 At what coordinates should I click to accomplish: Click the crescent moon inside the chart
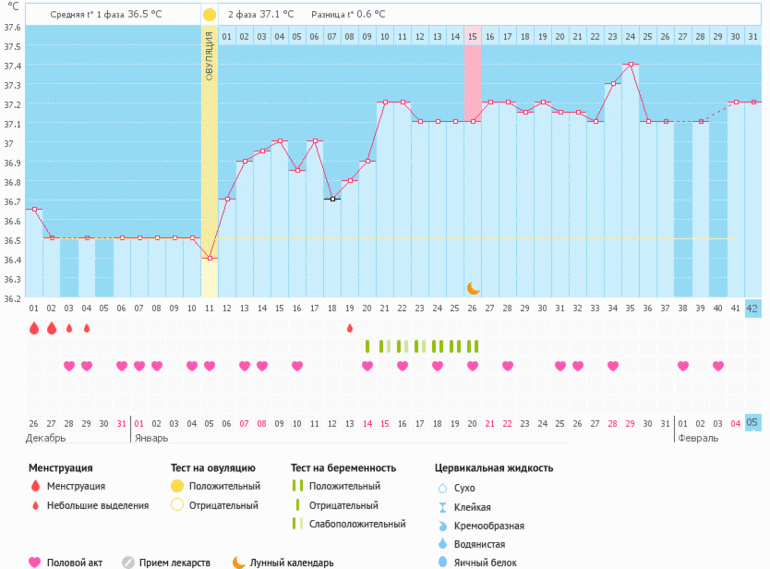[x=473, y=288]
